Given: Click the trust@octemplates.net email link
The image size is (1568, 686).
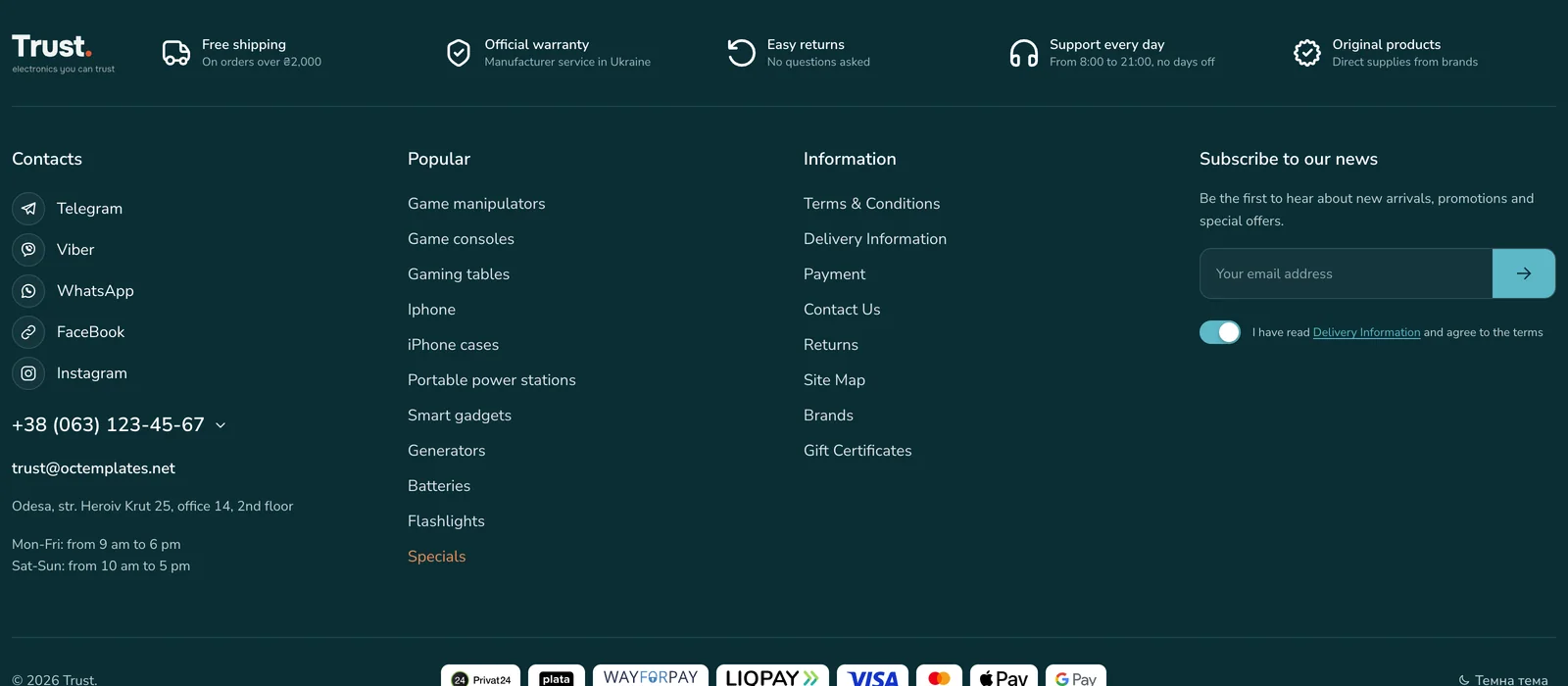Looking at the screenshot, I should 93,468.
